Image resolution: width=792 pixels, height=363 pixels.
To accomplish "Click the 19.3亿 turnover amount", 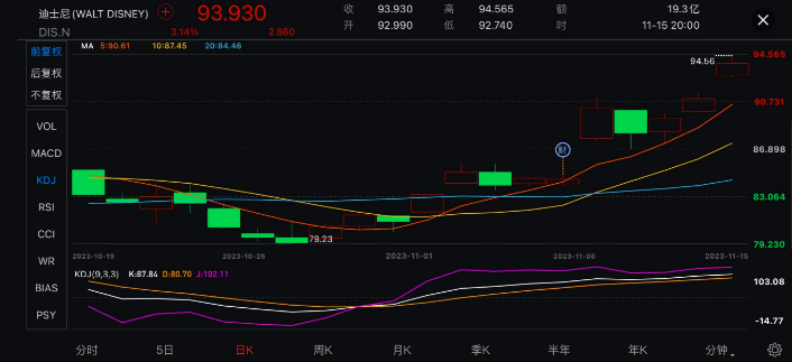I will tap(683, 9).
